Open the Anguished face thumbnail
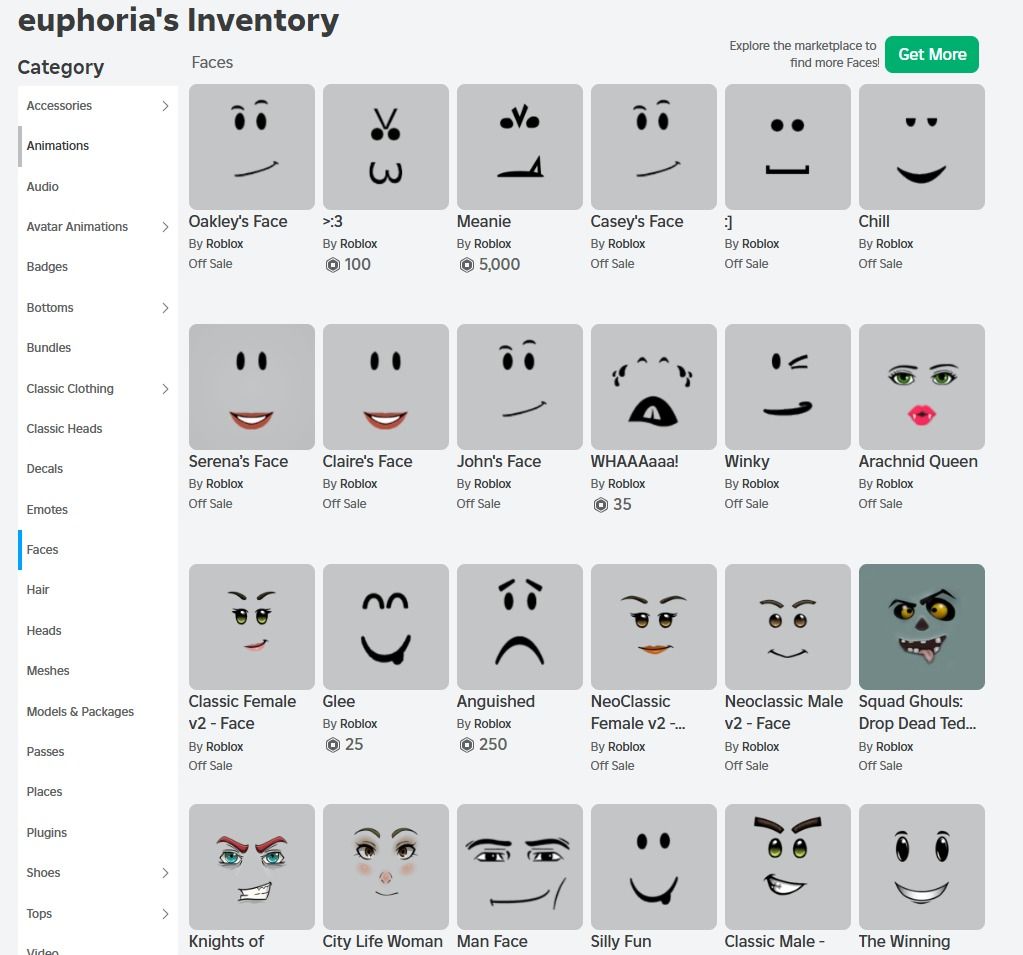 [519, 627]
